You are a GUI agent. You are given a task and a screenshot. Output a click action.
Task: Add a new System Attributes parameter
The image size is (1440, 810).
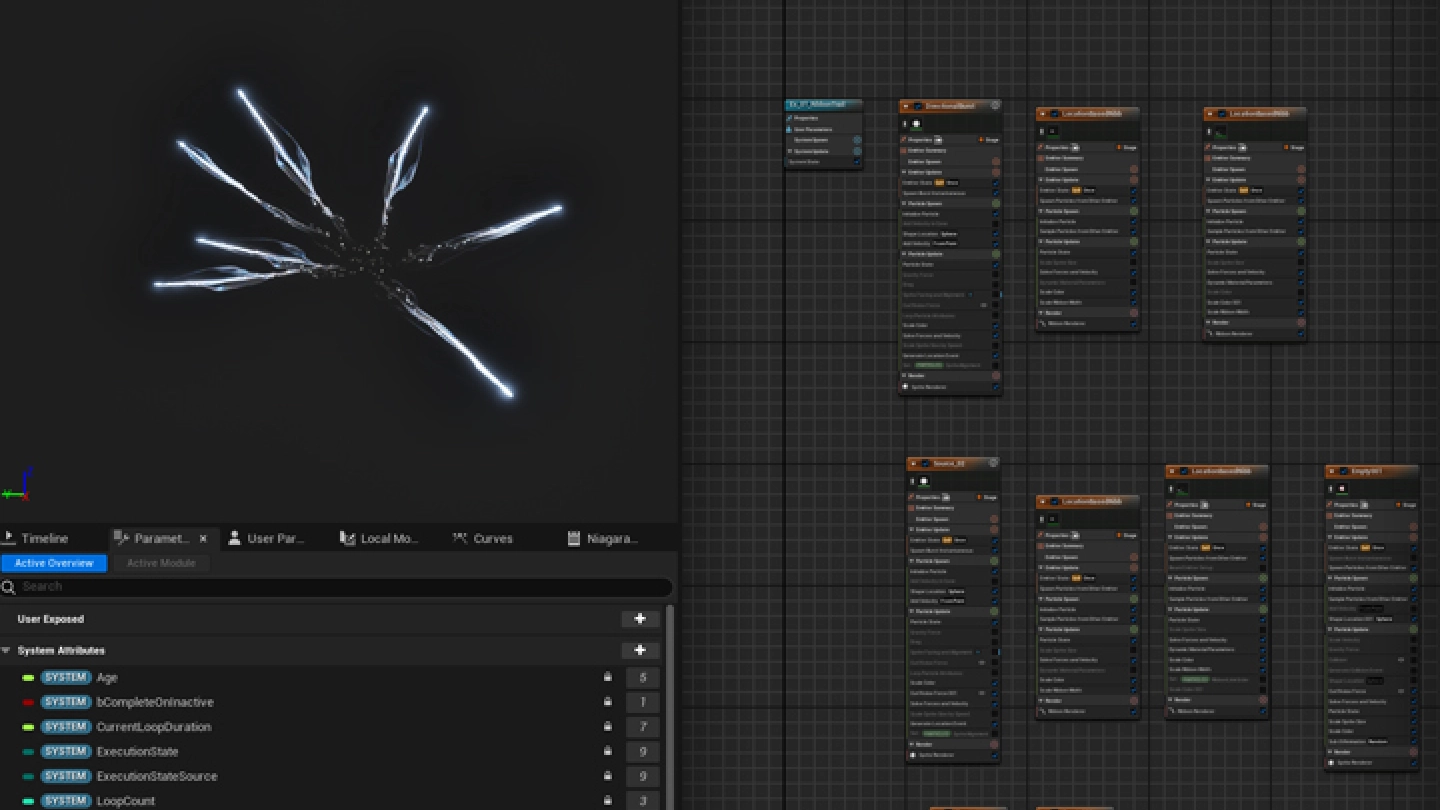click(x=640, y=650)
